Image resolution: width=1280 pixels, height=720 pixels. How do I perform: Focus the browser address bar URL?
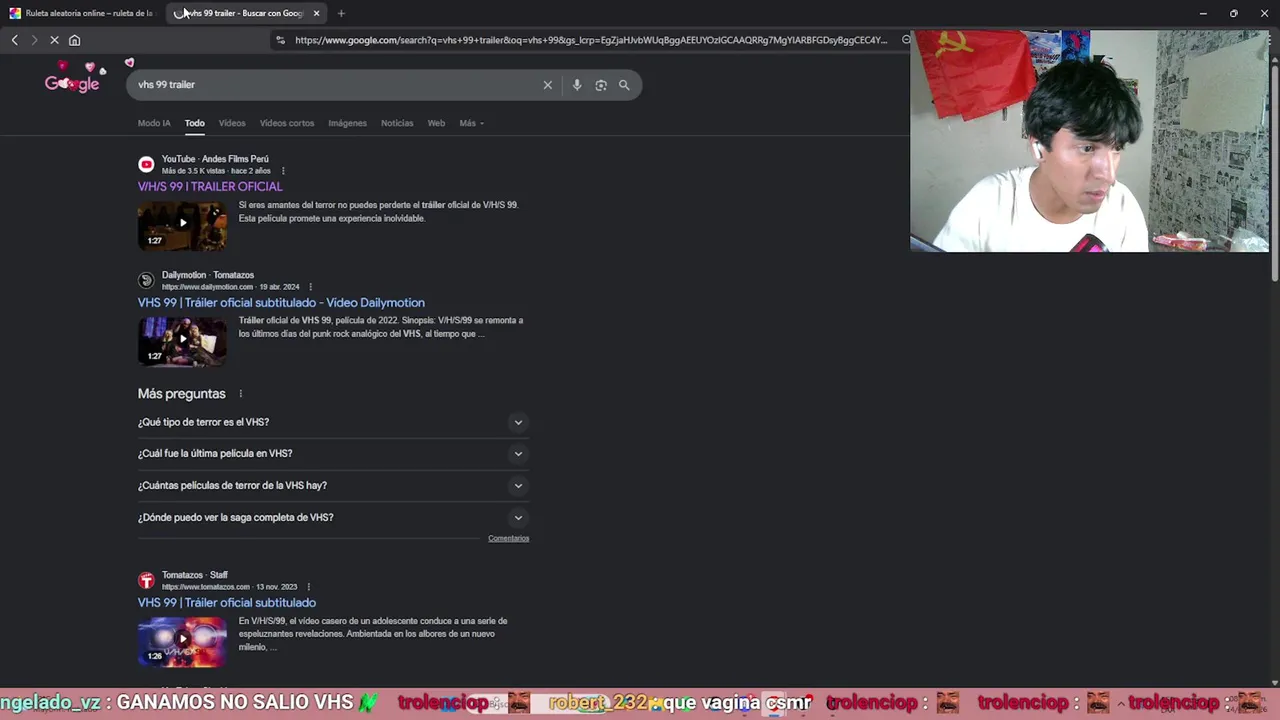click(590, 40)
